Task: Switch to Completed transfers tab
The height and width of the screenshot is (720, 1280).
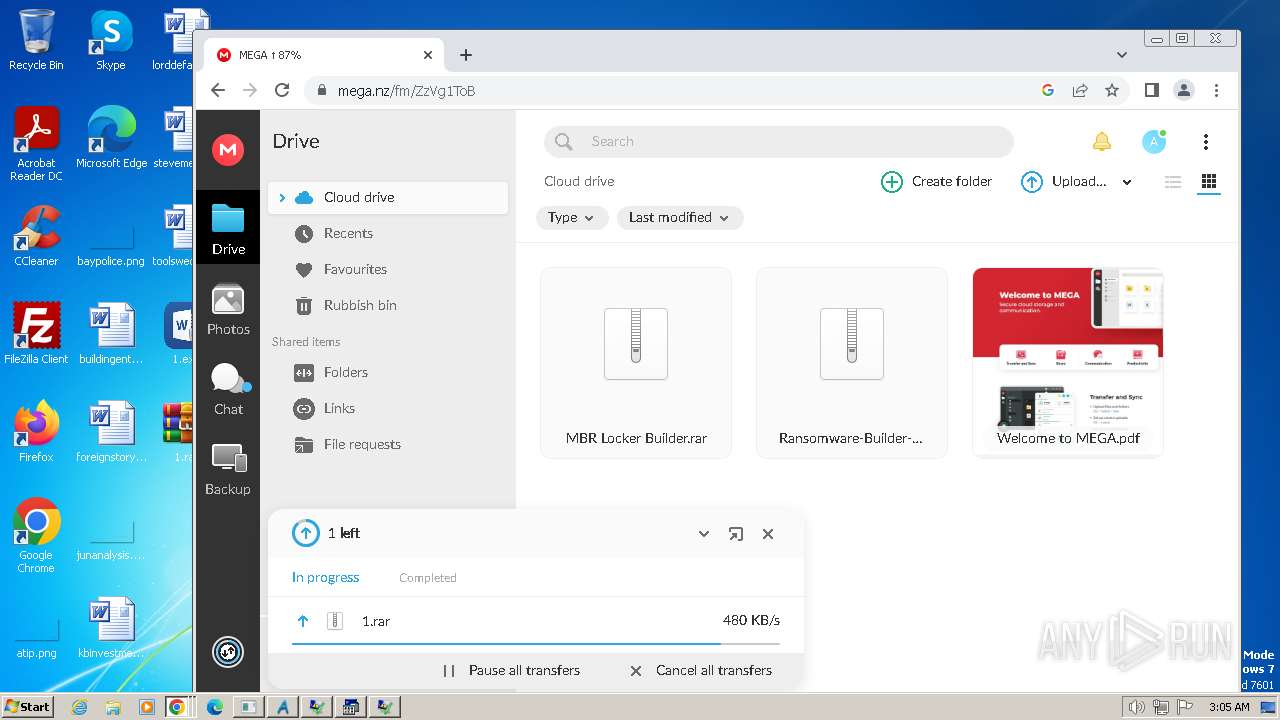Action: pos(427,577)
